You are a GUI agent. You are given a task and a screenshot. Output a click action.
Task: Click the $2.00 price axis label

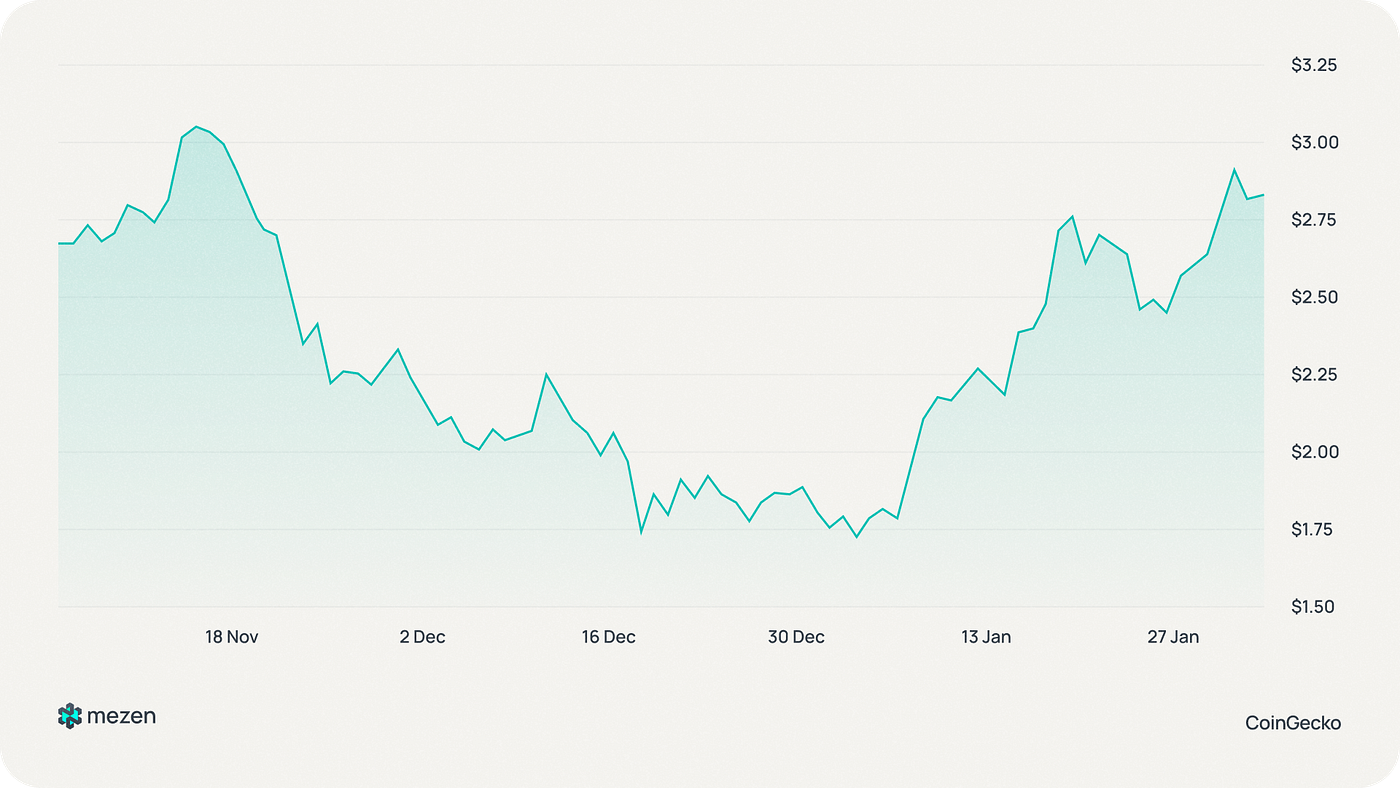1314,452
